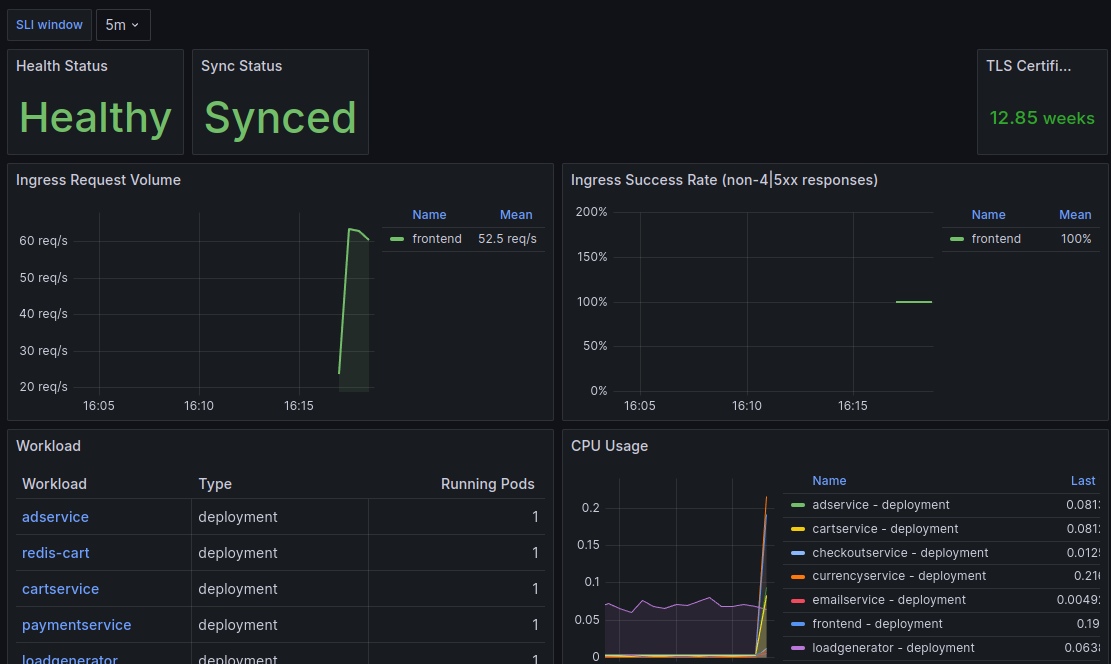Click the currencyservice orange legend color swatch
This screenshot has height=664, width=1111.
click(797, 577)
